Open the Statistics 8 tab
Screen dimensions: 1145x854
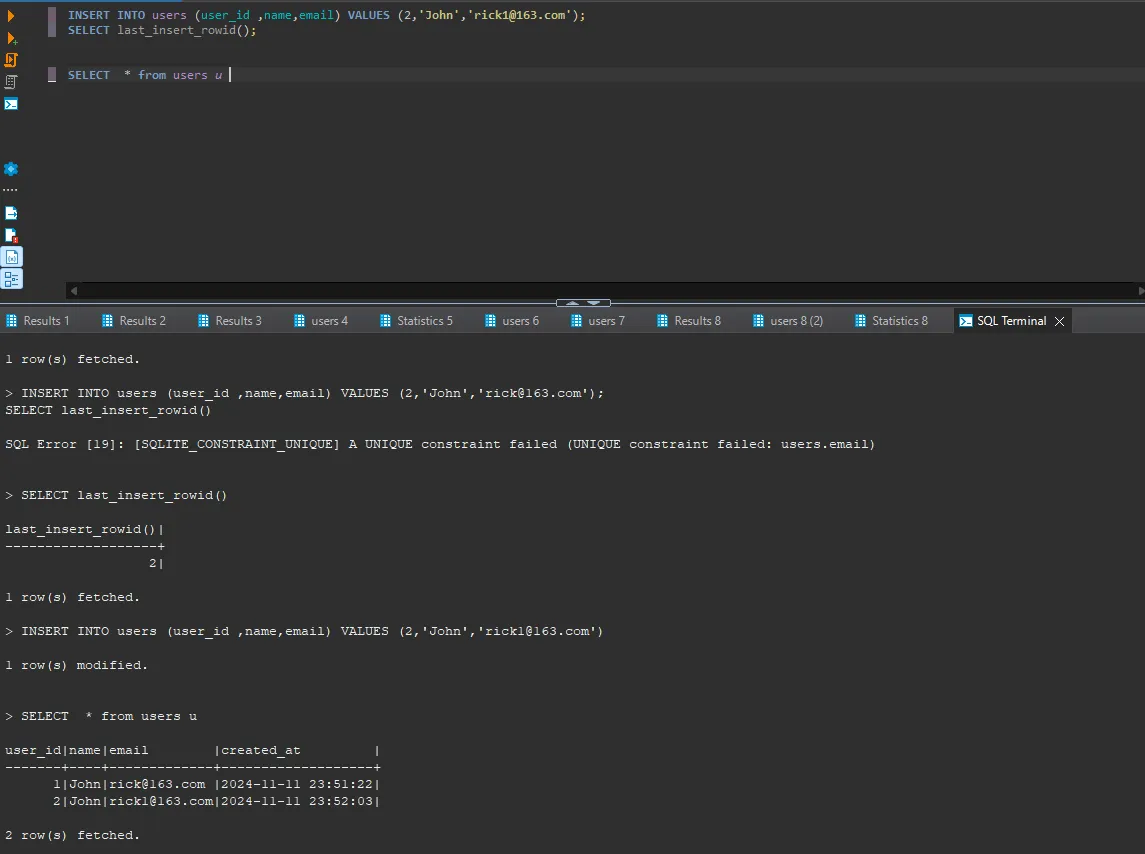[892, 321]
